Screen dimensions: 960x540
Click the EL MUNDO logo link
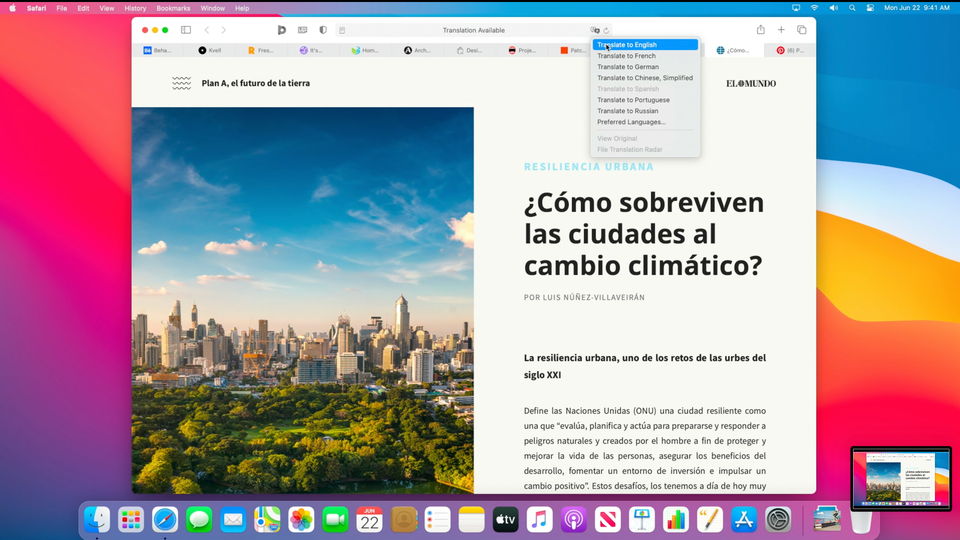[x=751, y=83]
